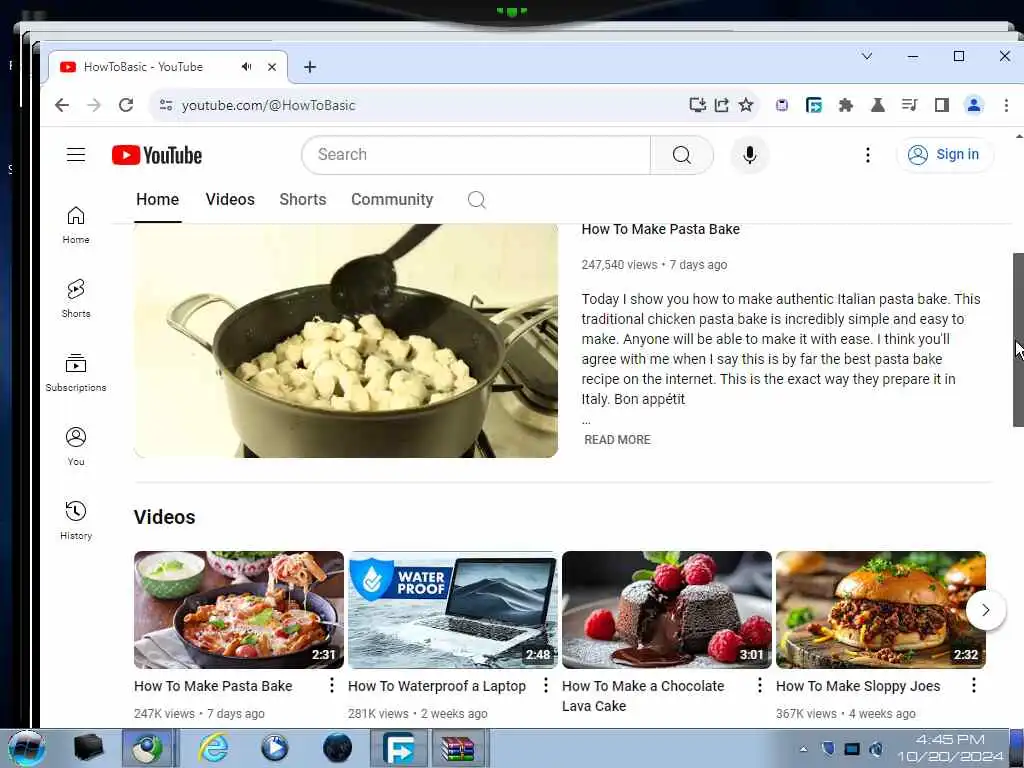The image size is (1024, 768).
Task: Open a new browser tab
Action: tap(310, 67)
